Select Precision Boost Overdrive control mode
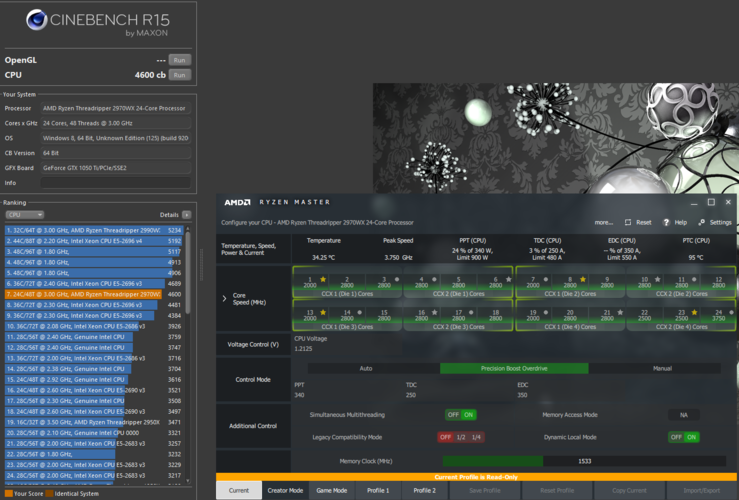Image resolution: width=739 pixels, height=500 pixels. click(x=514, y=369)
